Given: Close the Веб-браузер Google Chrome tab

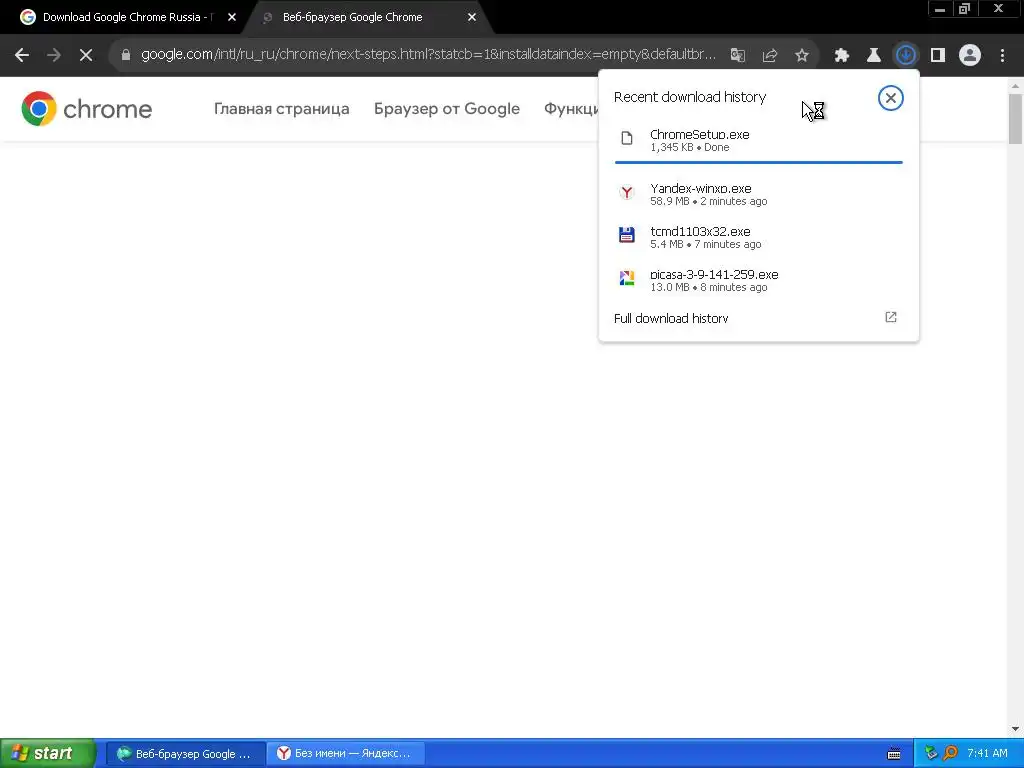Looking at the screenshot, I should point(472,18).
